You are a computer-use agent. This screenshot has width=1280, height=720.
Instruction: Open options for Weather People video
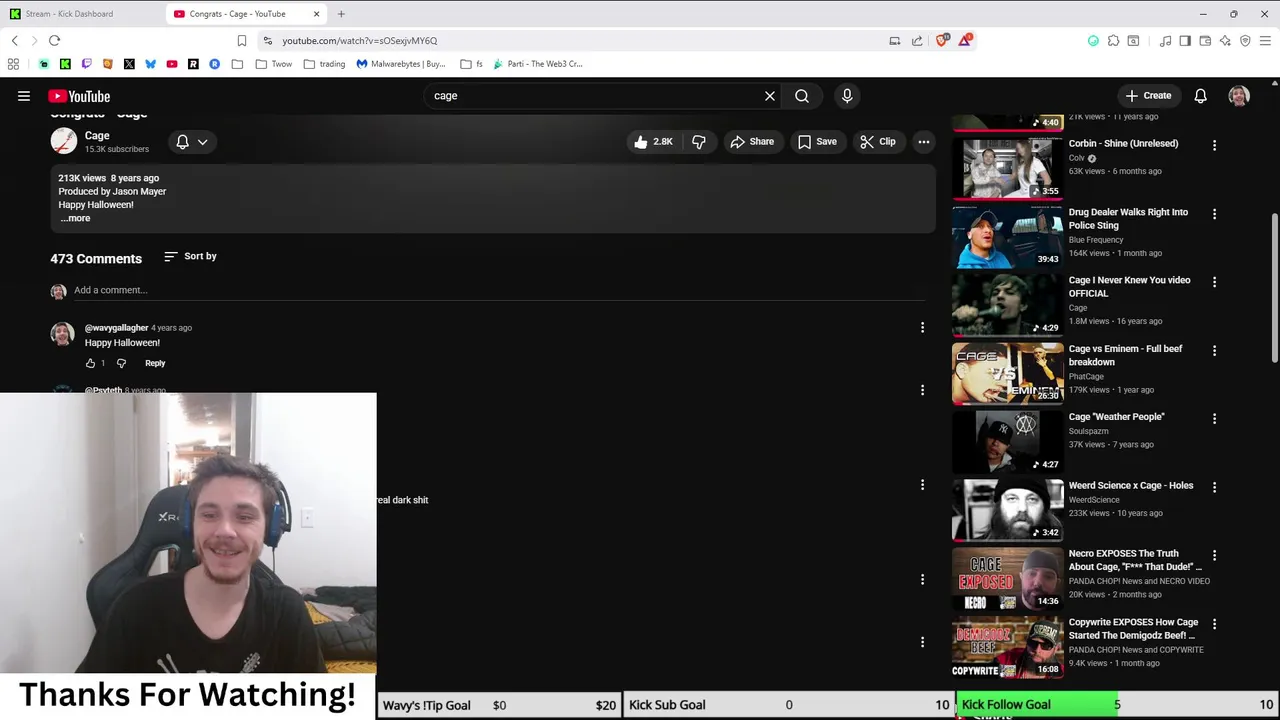(x=1214, y=419)
